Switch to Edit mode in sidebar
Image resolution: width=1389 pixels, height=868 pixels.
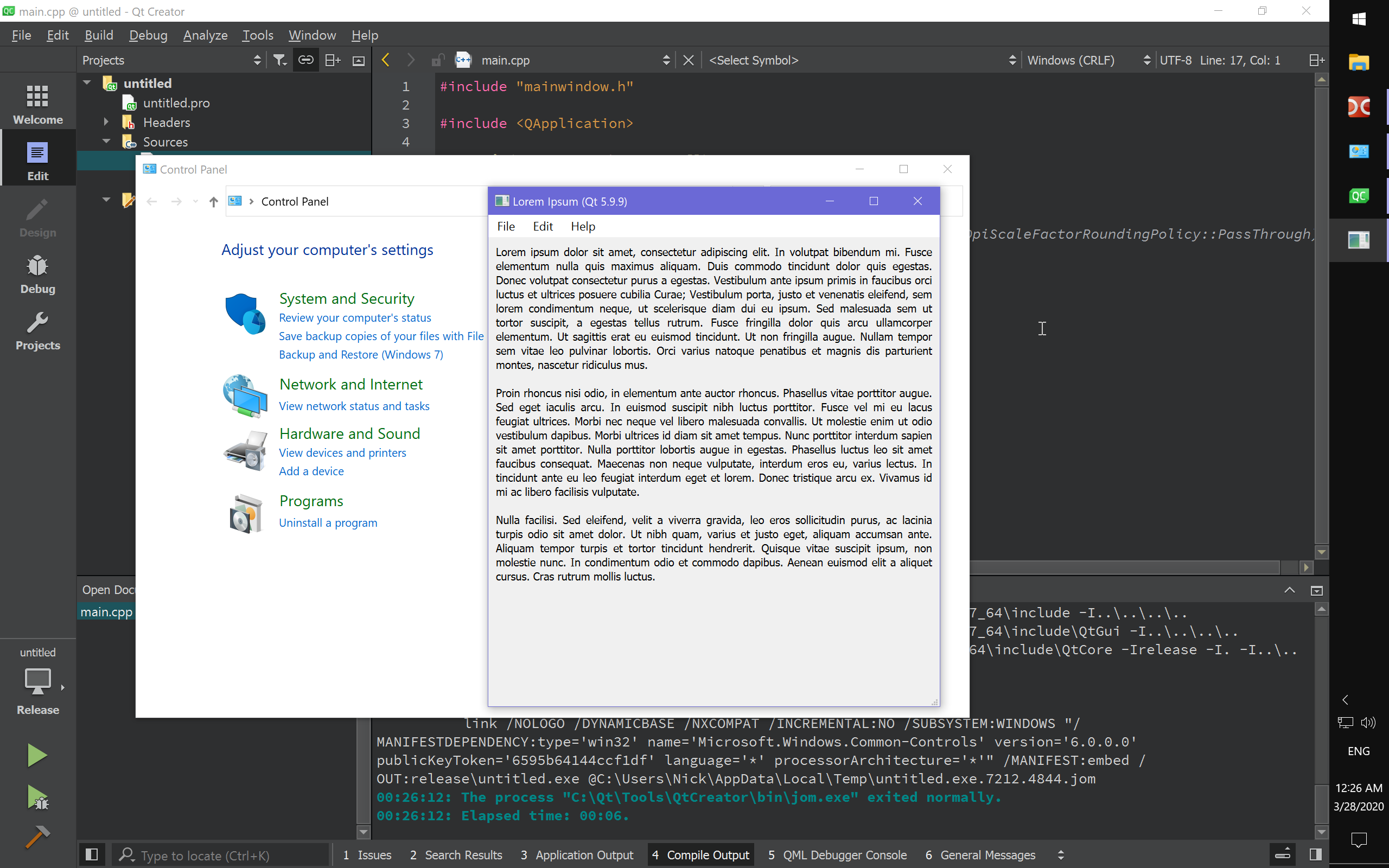[37, 159]
